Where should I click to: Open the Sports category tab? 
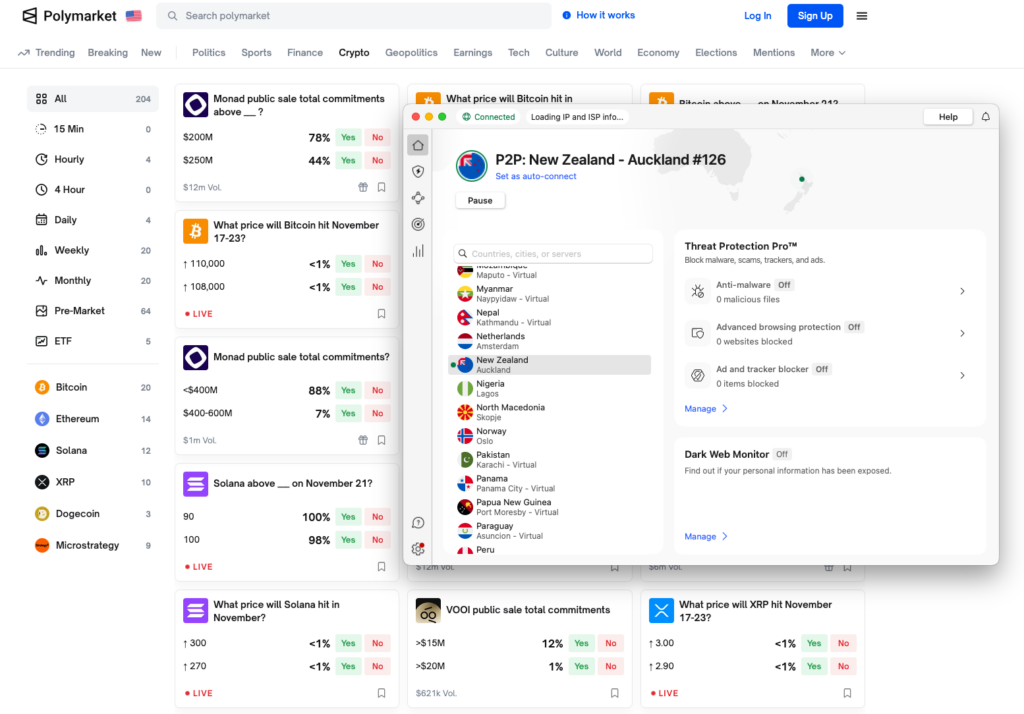[x=256, y=53]
